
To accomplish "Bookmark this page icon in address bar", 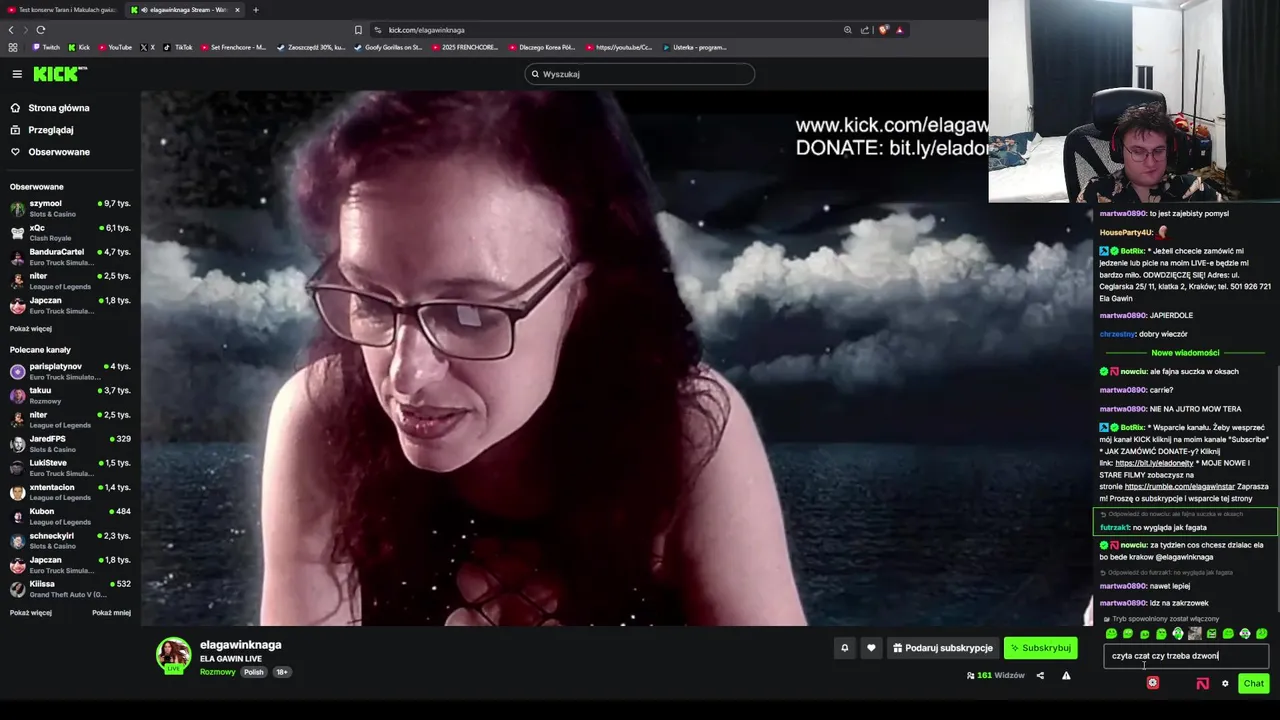I will [358, 30].
